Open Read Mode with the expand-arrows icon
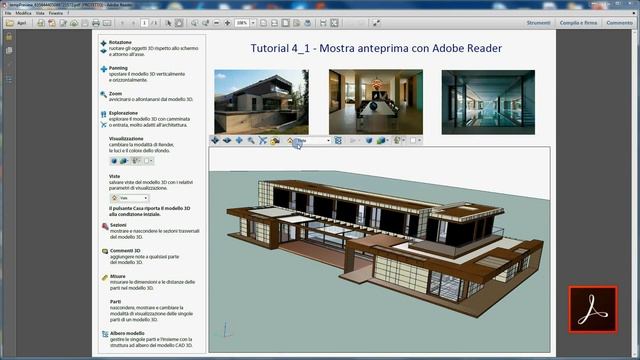Image resolution: width=640 pixels, height=360 pixels. point(376,23)
